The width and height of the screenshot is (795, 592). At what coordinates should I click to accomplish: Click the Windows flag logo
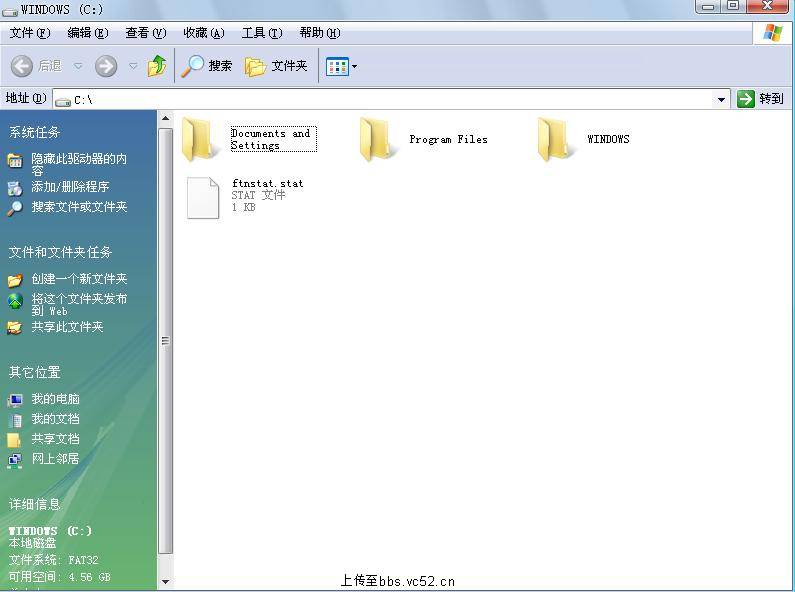point(772,33)
